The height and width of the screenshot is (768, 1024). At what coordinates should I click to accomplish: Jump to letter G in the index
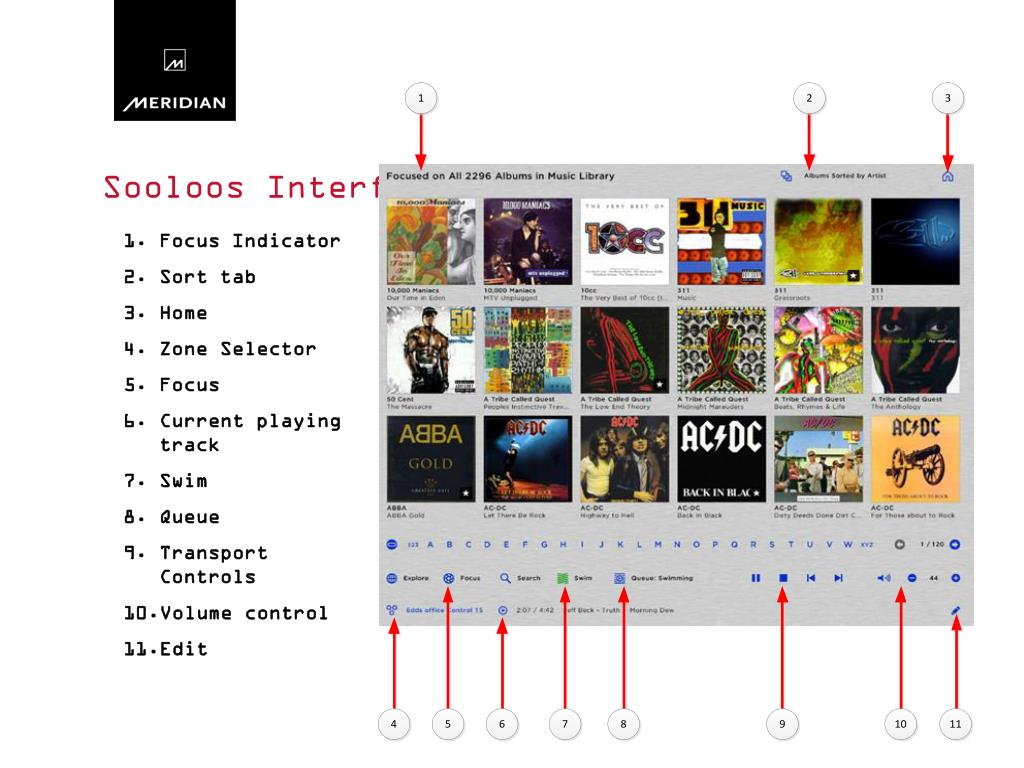[x=544, y=544]
